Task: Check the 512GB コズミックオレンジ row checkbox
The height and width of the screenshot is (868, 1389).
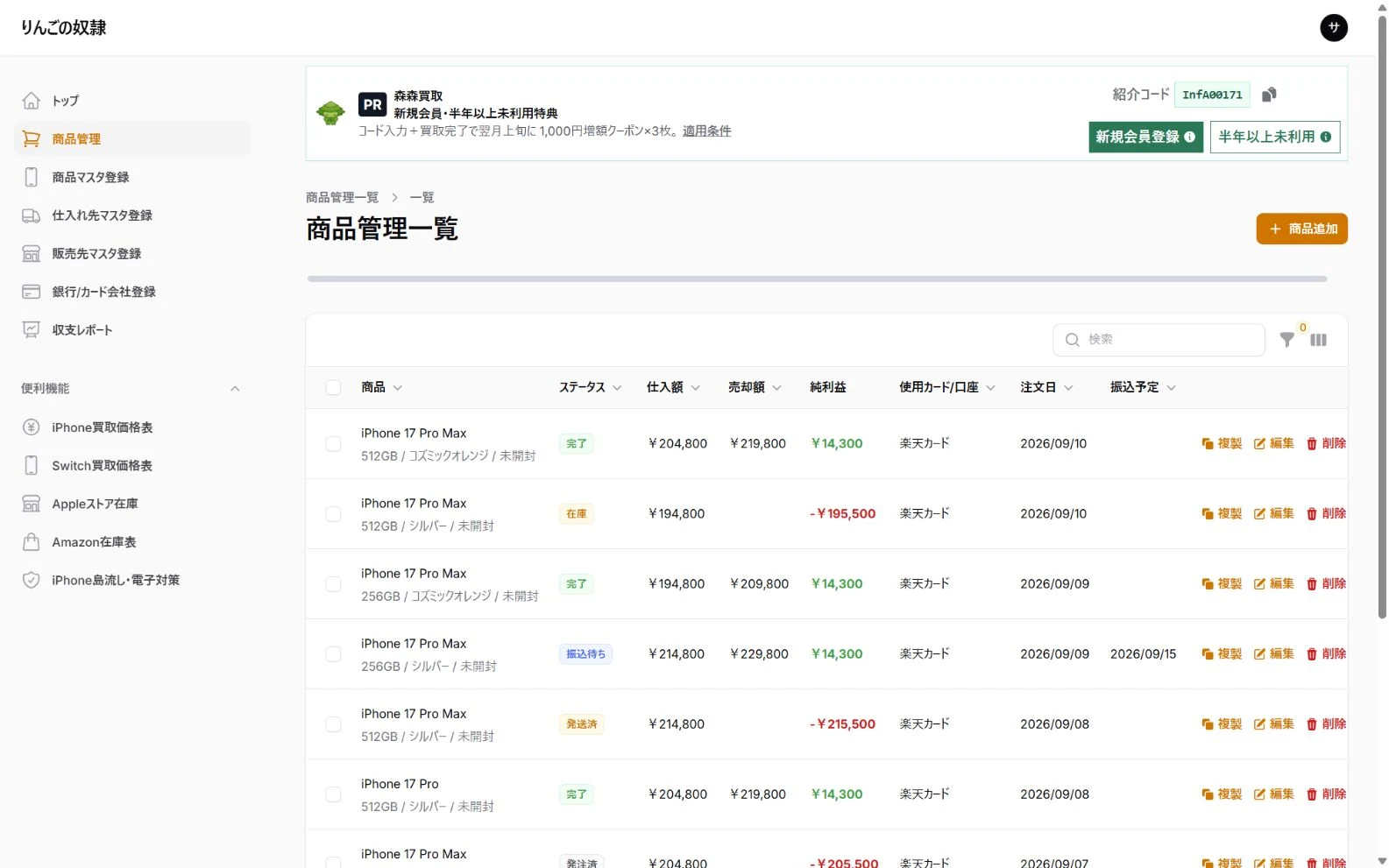Action: click(333, 443)
